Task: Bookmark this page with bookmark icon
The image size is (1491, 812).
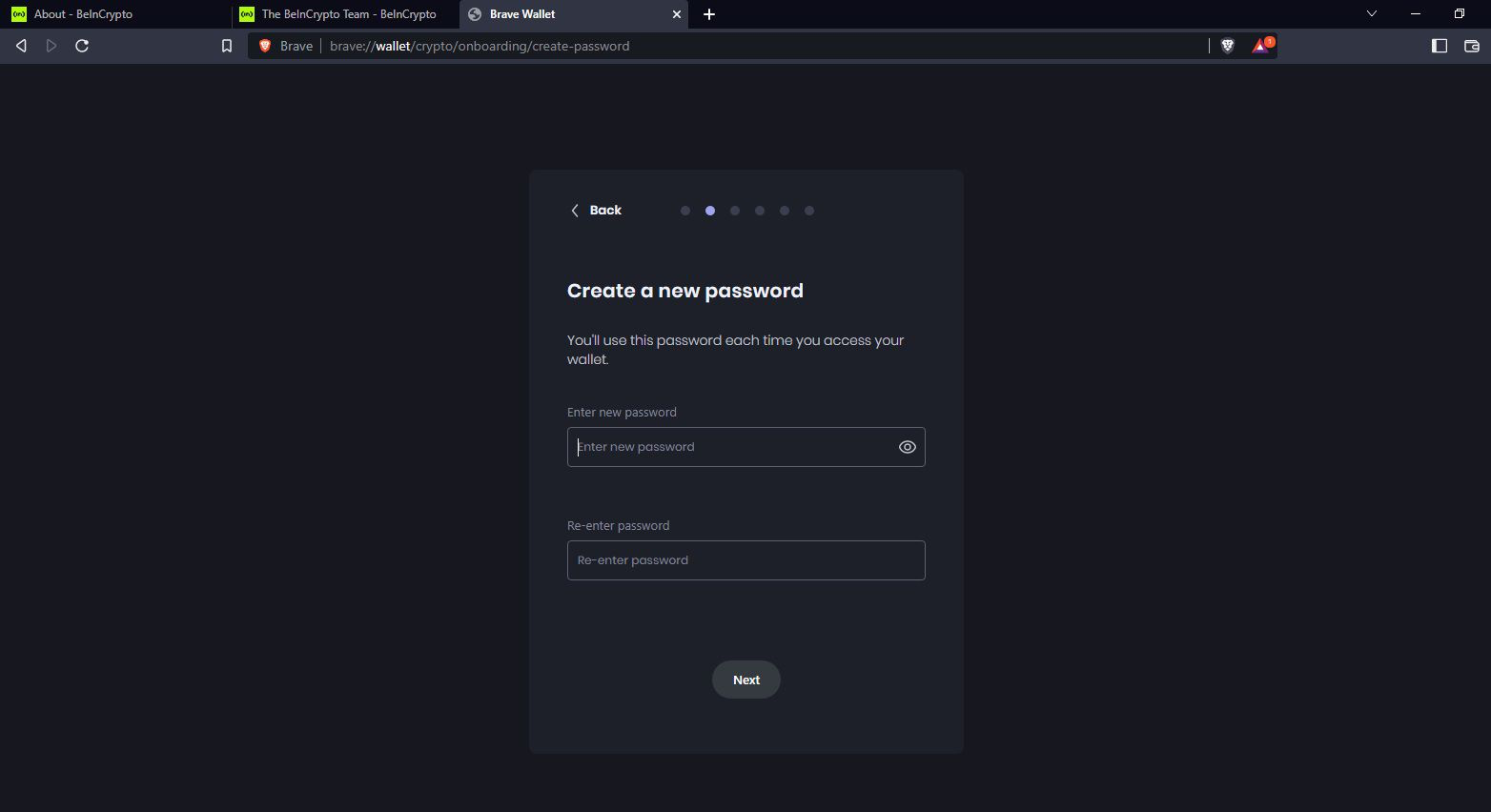Action: (227, 46)
